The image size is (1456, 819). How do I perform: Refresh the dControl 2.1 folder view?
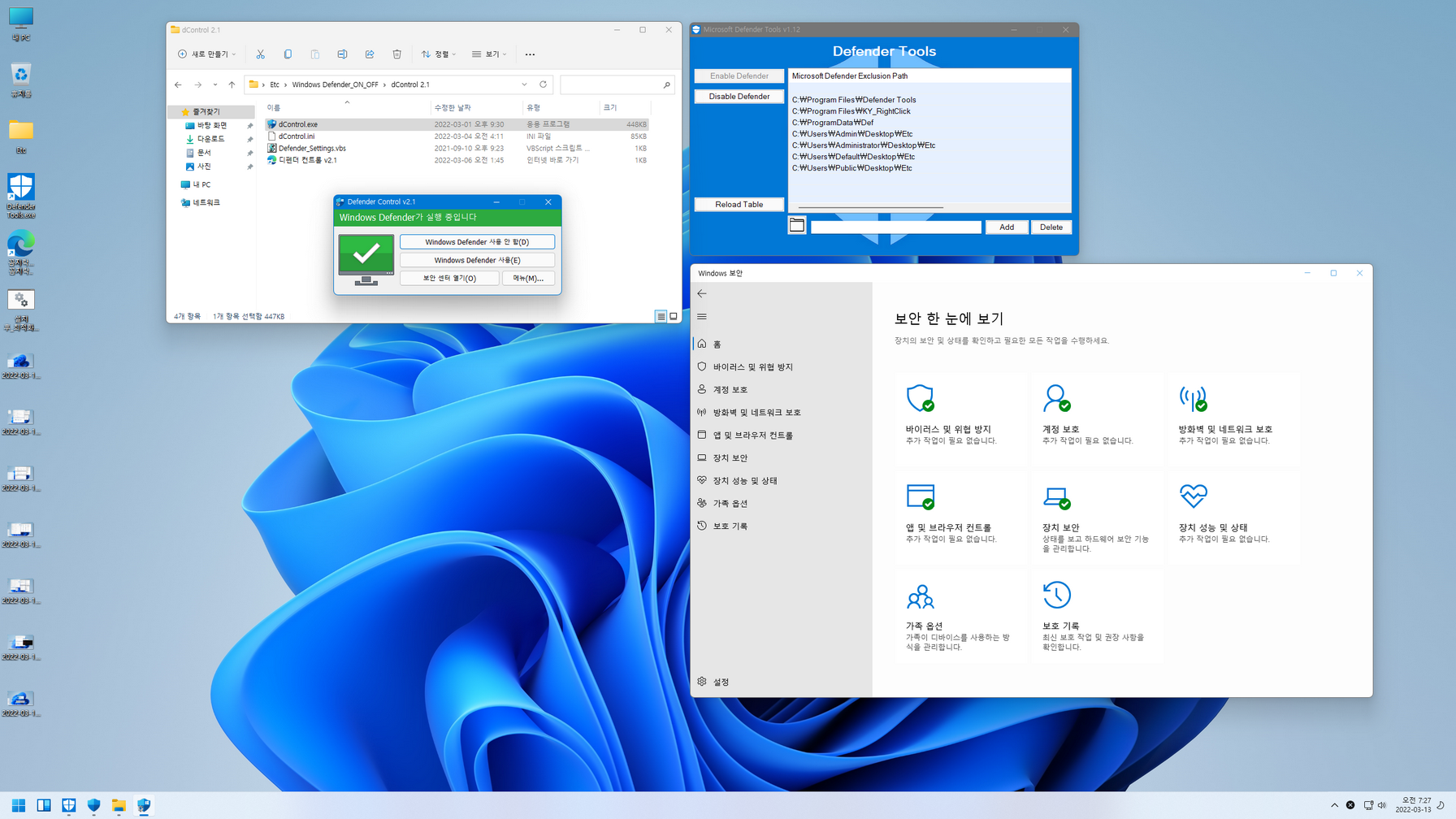[543, 84]
